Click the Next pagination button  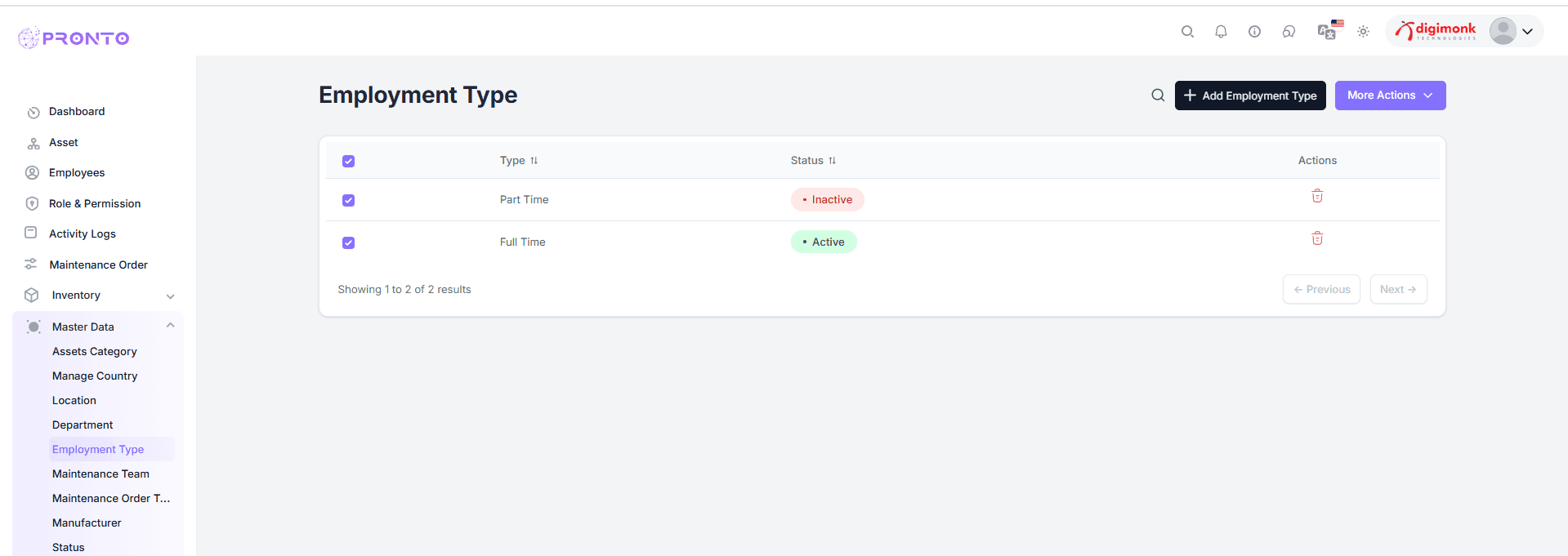pos(1398,290)
